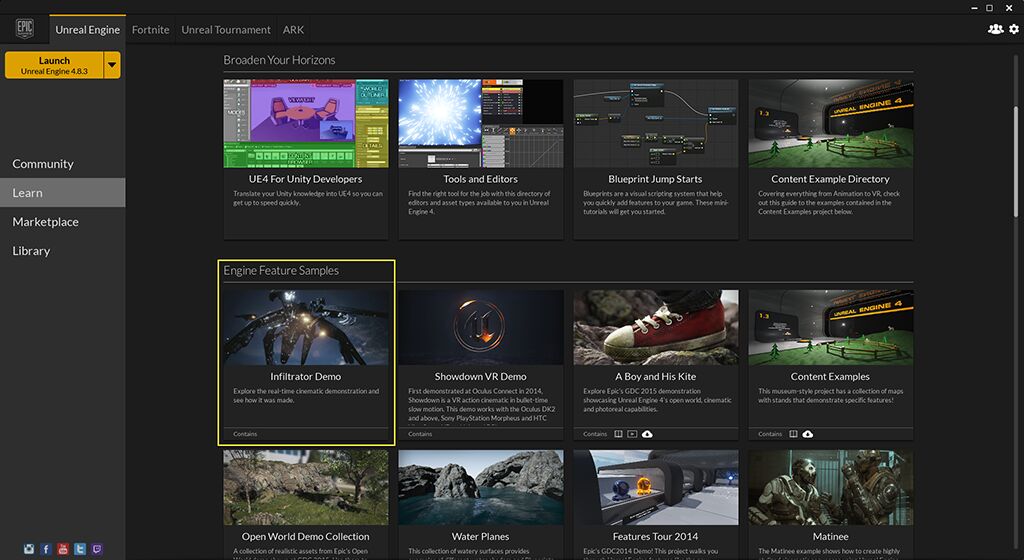Screen dimensions: 1024x560
Task: Switch to the Fortnite tab
Action: point(150,30)
